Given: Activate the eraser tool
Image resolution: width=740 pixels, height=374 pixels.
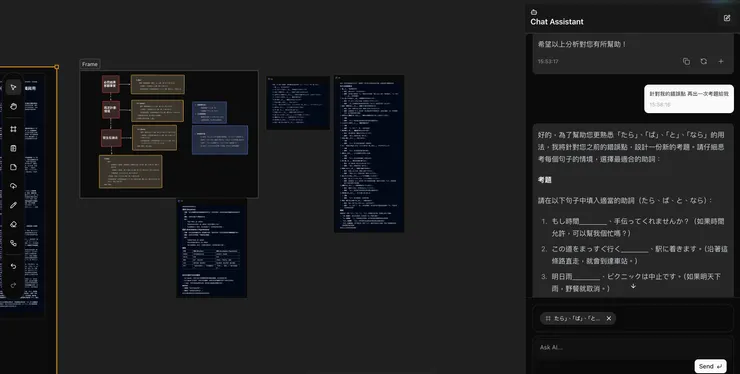Looking at the screenshot, I should 13,224.
